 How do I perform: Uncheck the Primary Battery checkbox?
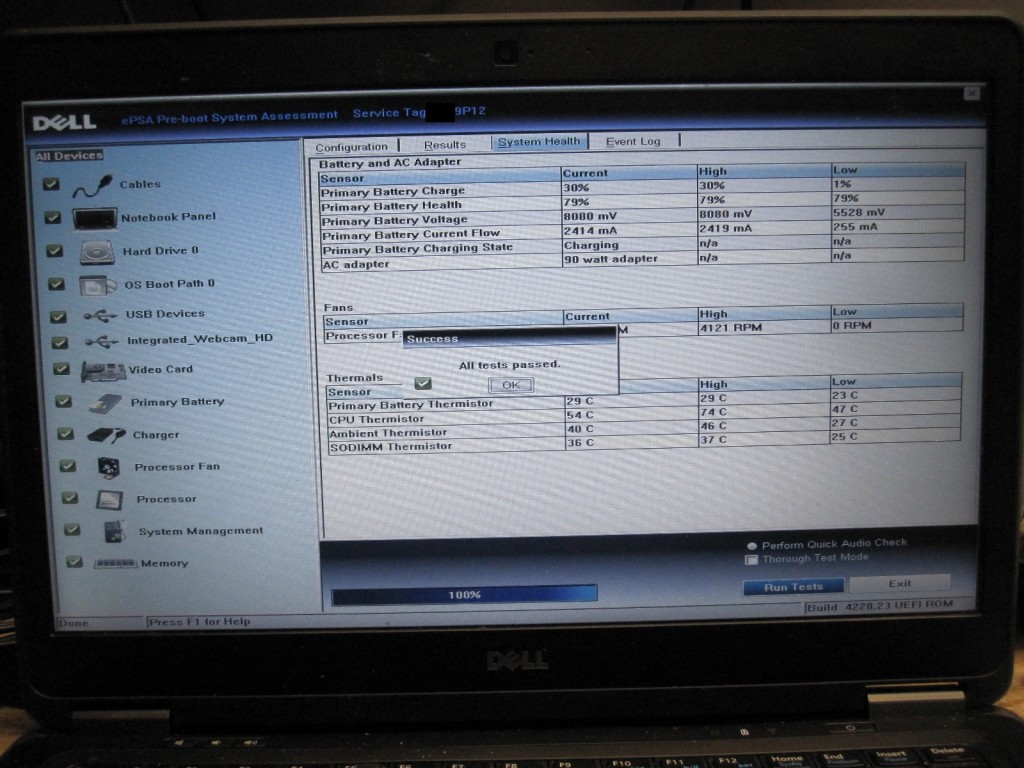click(63, 401)
